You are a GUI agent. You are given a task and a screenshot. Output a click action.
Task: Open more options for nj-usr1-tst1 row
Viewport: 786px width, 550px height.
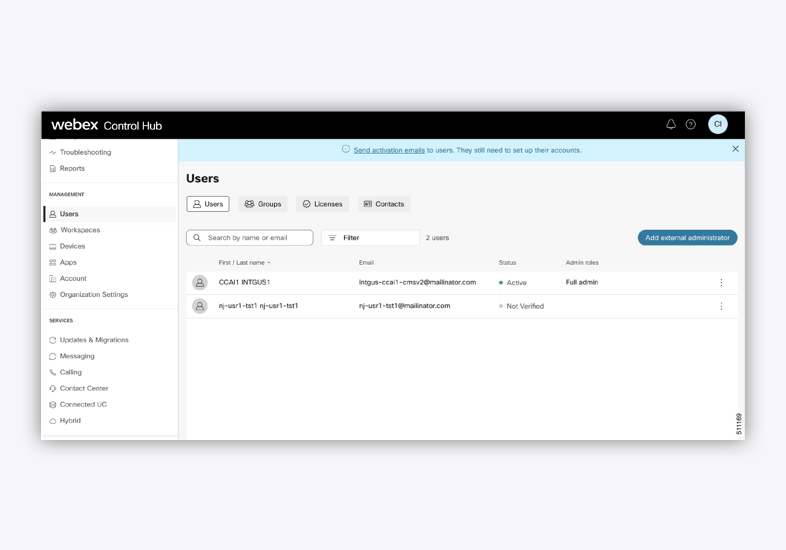(x=721, y=307)
